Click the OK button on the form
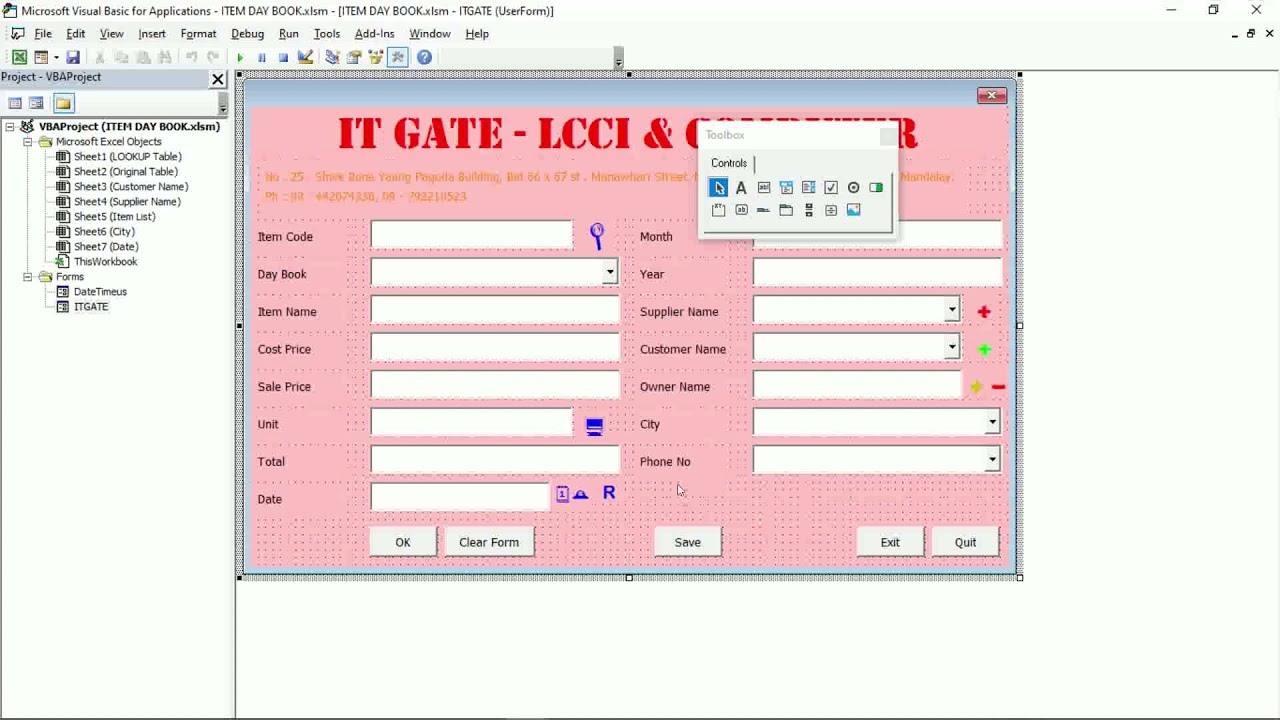 coord(403,542)
